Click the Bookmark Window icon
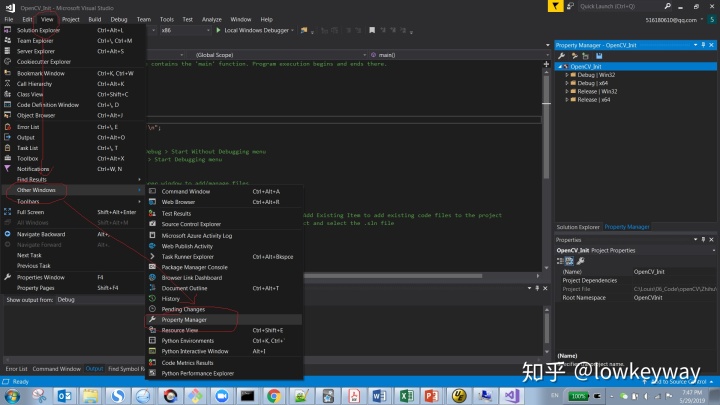 pyautogui.click(x=7, y=73)
